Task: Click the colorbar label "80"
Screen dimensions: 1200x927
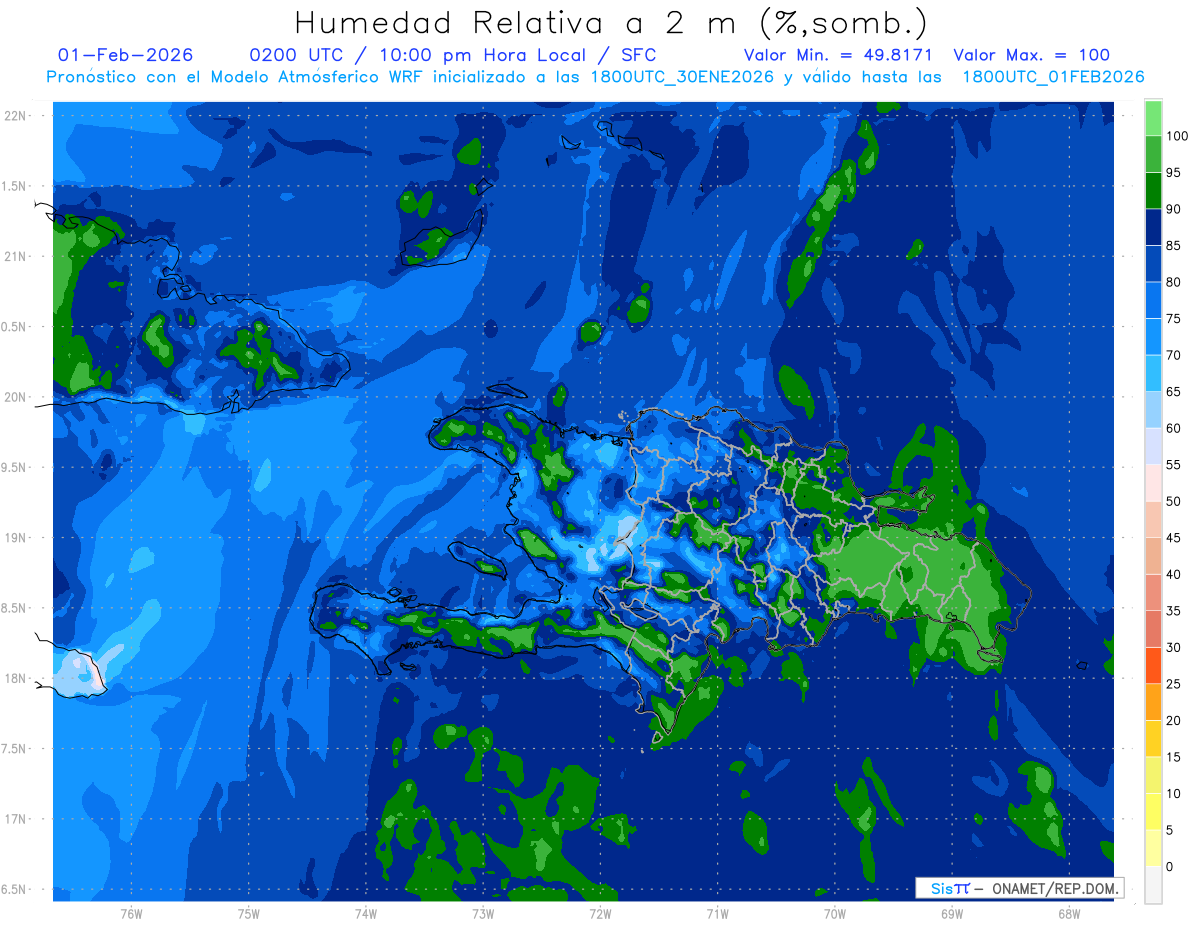Action: pyautogui.click(x=1173, y=282)
